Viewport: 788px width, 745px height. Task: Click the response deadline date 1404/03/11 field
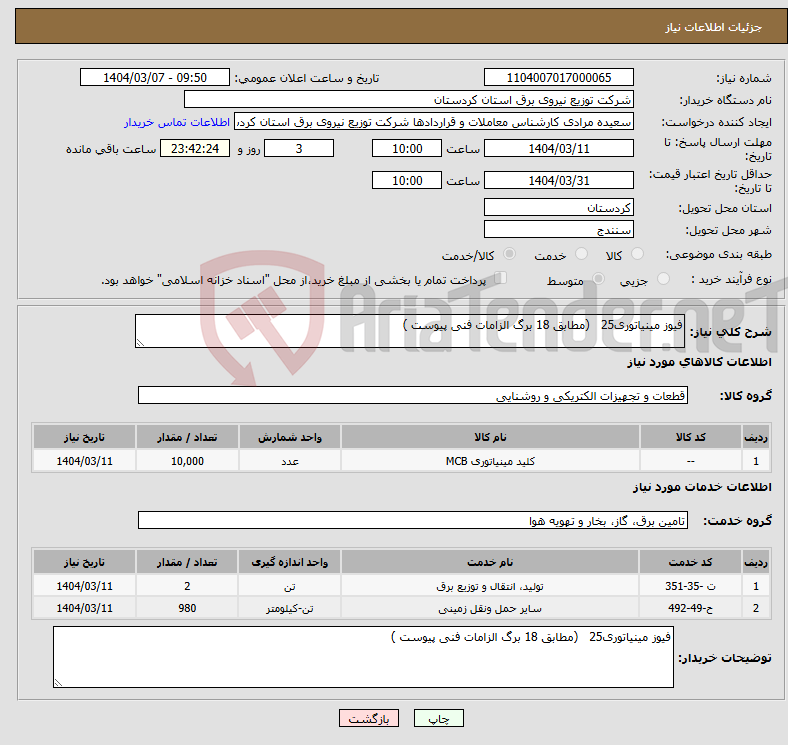pyautogui.click(x=558, y=148)
